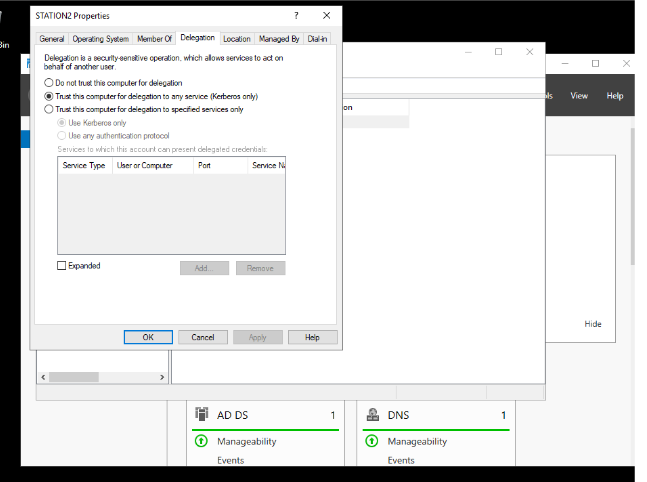Viewport: 647px width, 482px height.
Task: Open the Help menu in Server Manager
Action: click(x=614, y=96)
